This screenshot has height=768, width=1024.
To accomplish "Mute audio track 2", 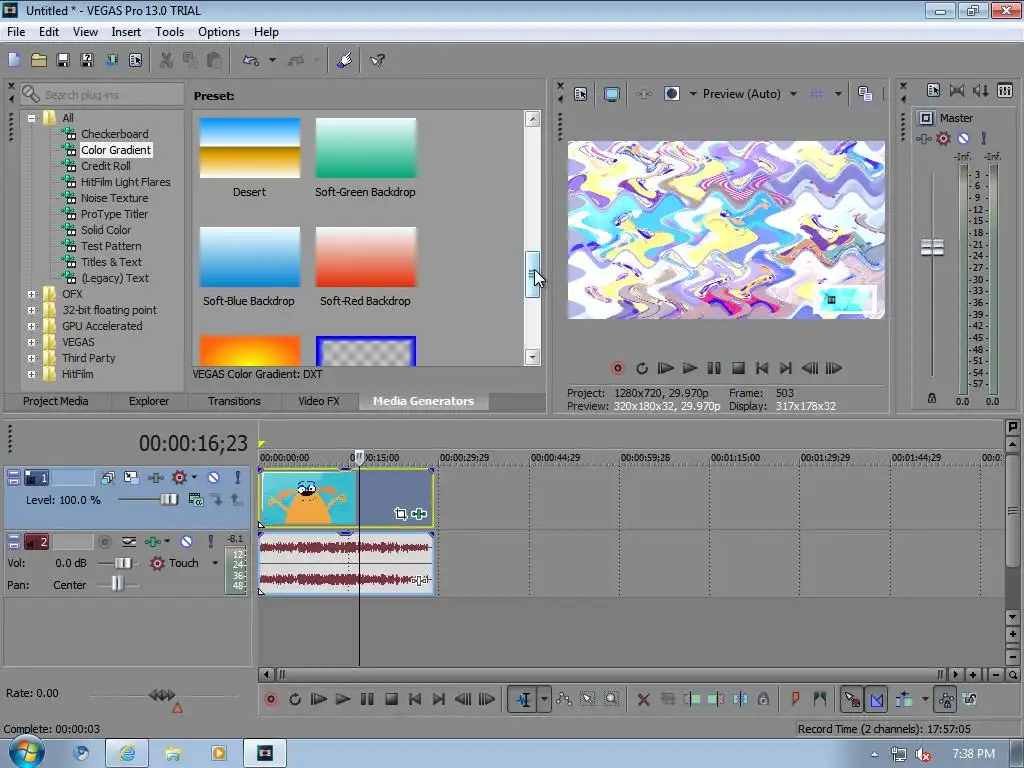I will point(186,541).
